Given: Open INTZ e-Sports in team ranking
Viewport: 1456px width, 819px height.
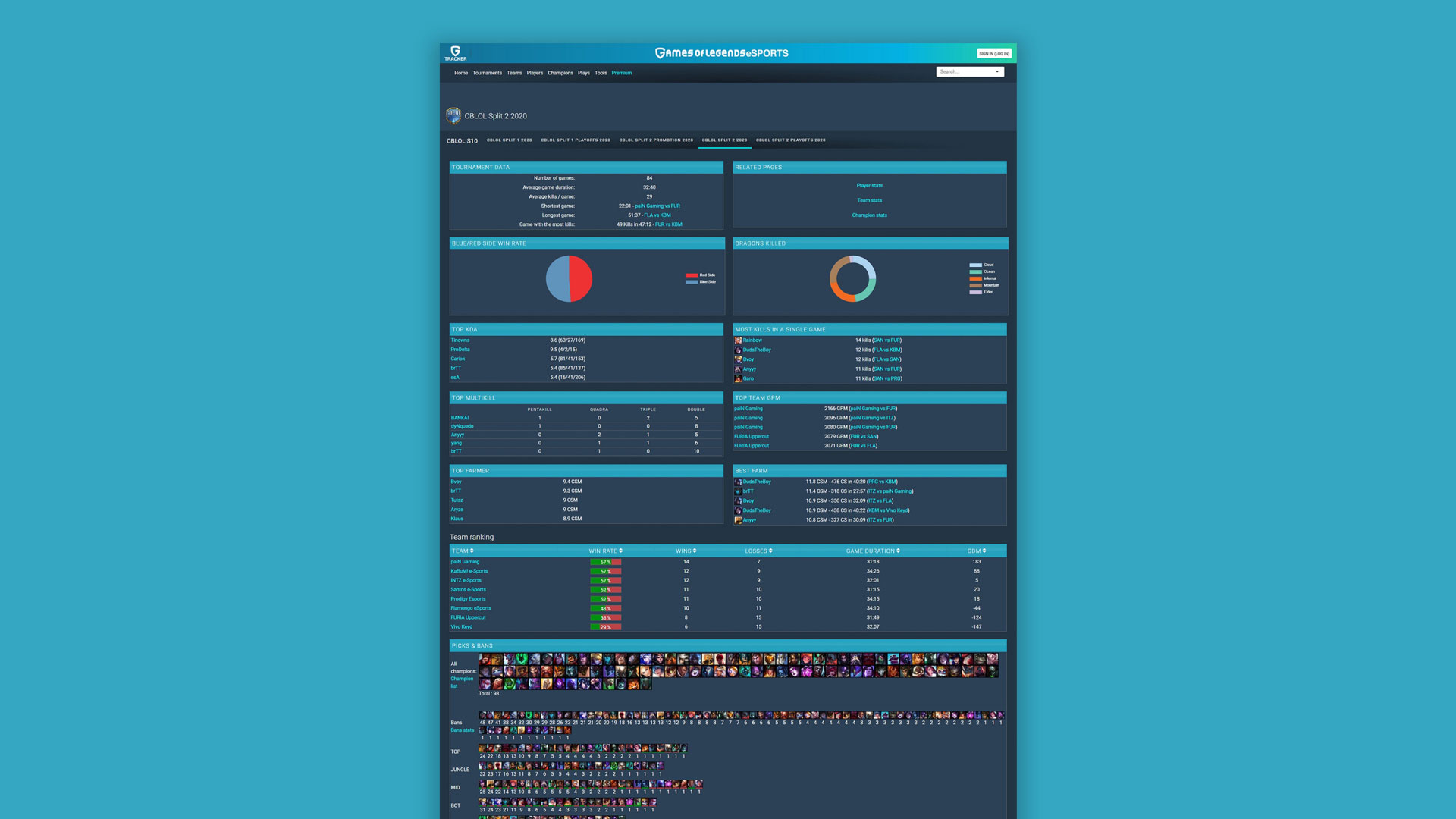Looking at the screenshot, I should pyautogui.click(x=466, y=580).
